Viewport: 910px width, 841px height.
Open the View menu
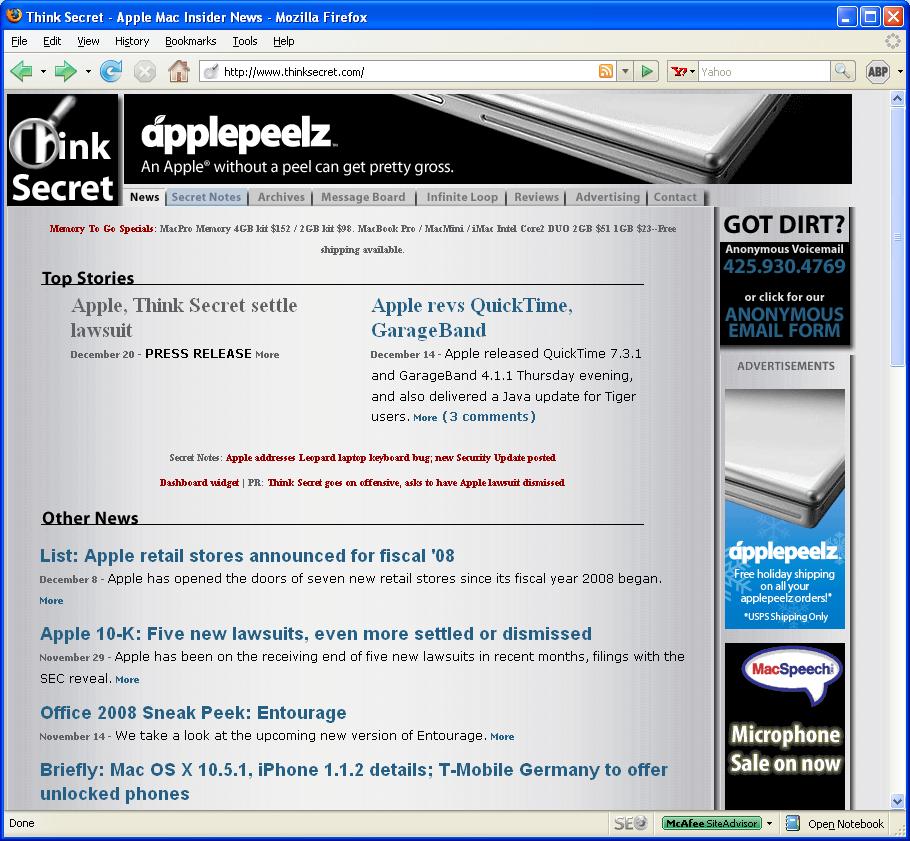[88, 41]
